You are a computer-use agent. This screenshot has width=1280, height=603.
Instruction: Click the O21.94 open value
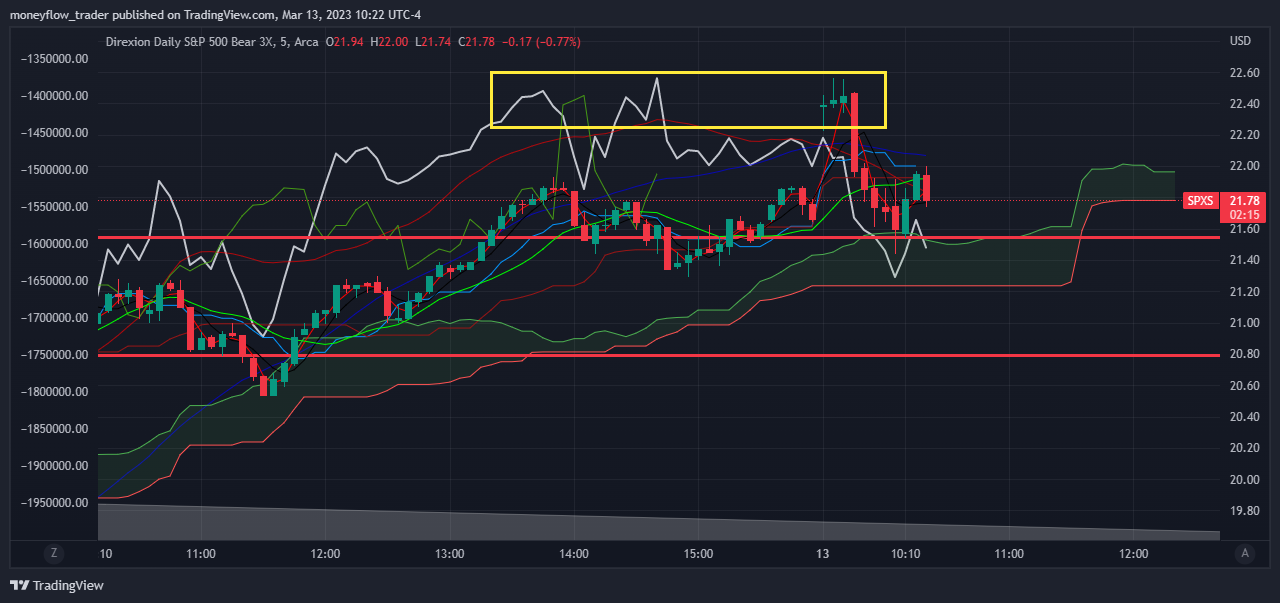345,41
